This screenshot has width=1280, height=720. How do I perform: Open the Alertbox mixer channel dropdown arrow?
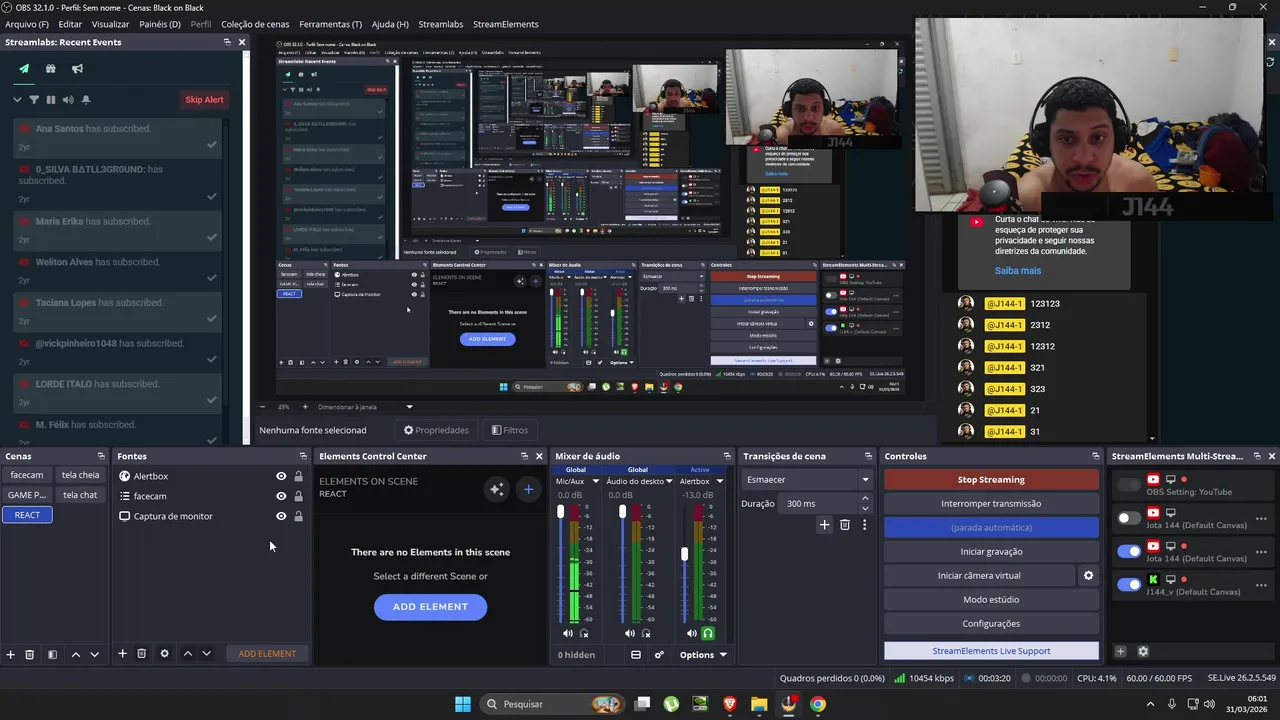pos(718,481)
